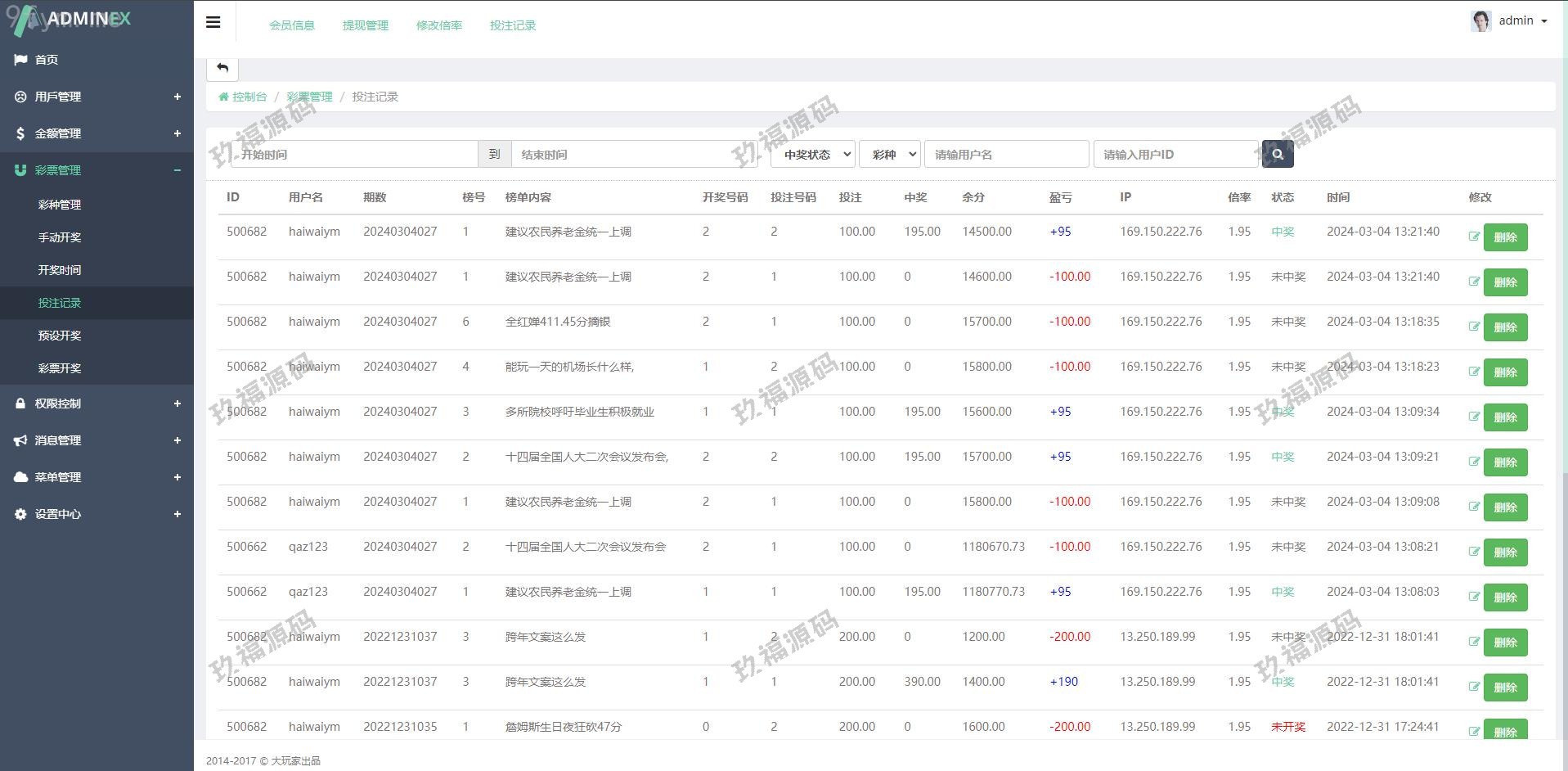Click the magnifier search icon button
Image resolution: width=1568 pixels, height=771 pixels.
click(1277, 154)
